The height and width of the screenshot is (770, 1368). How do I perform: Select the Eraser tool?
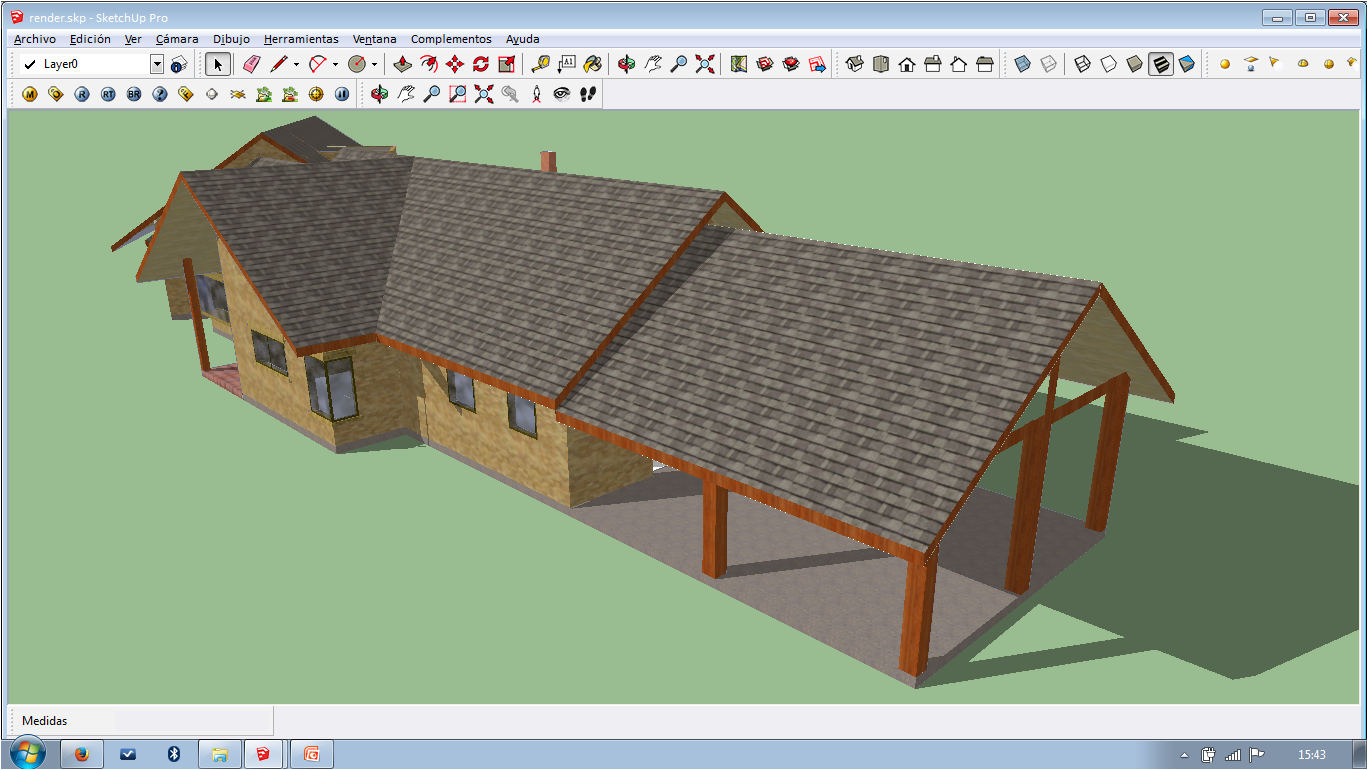tap(251, 64)
